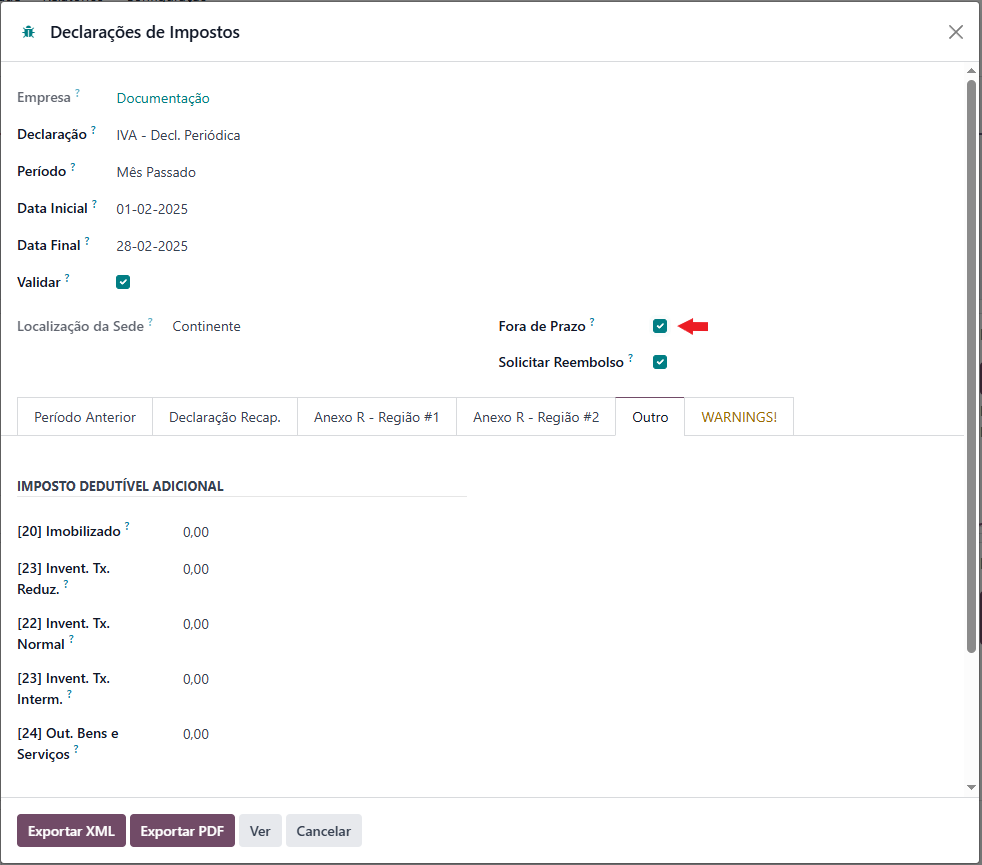Click help icon next to Empresa label
This screenshot has height=865, width=982.
[x=78, y=93]
